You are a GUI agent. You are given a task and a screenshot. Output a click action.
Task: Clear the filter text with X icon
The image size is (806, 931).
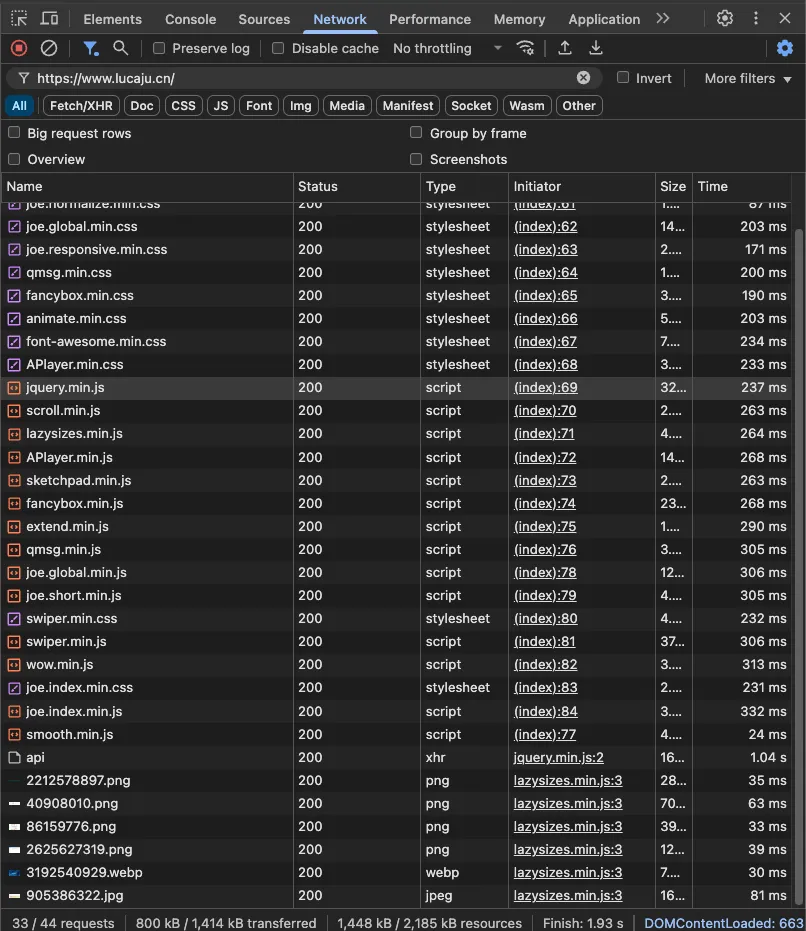(583, 78)
